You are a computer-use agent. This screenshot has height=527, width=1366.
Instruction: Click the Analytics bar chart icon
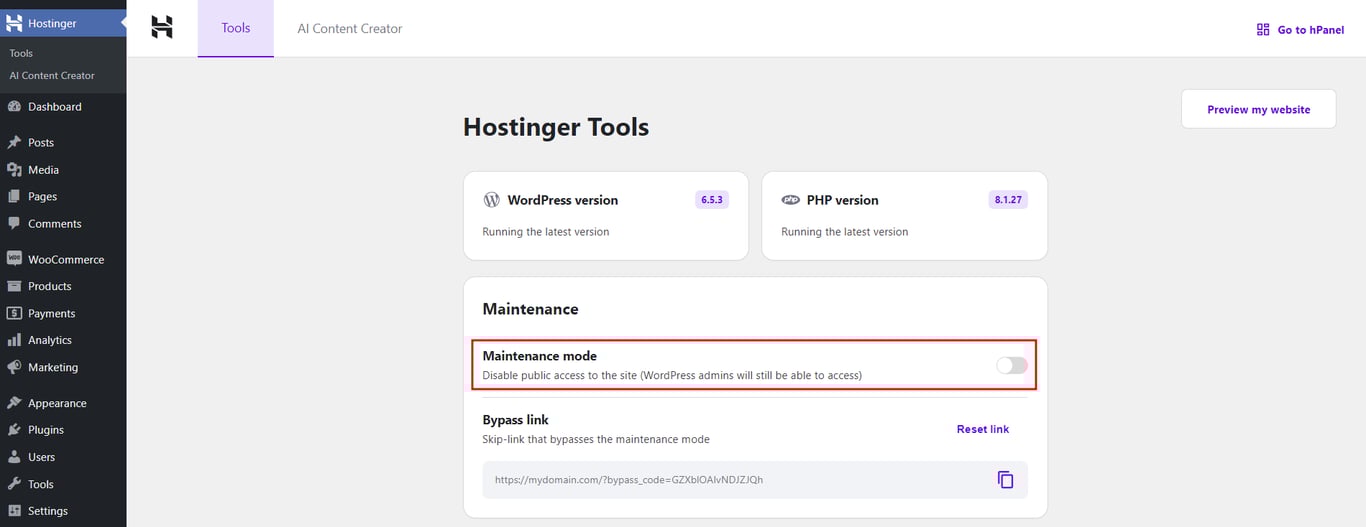click(14, 340)
